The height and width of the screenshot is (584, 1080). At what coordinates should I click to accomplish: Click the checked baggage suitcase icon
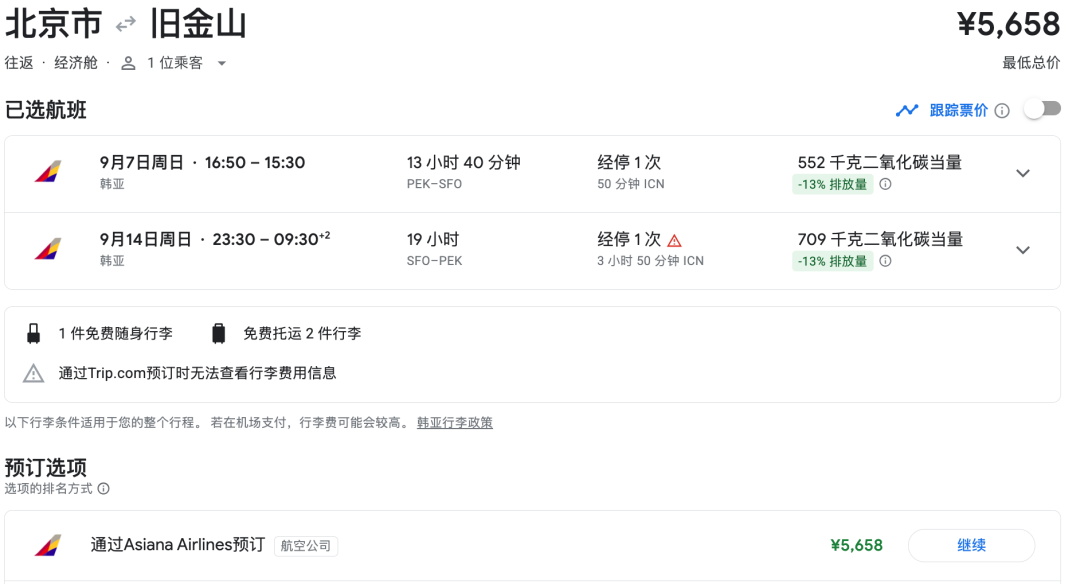coord(218,334)
